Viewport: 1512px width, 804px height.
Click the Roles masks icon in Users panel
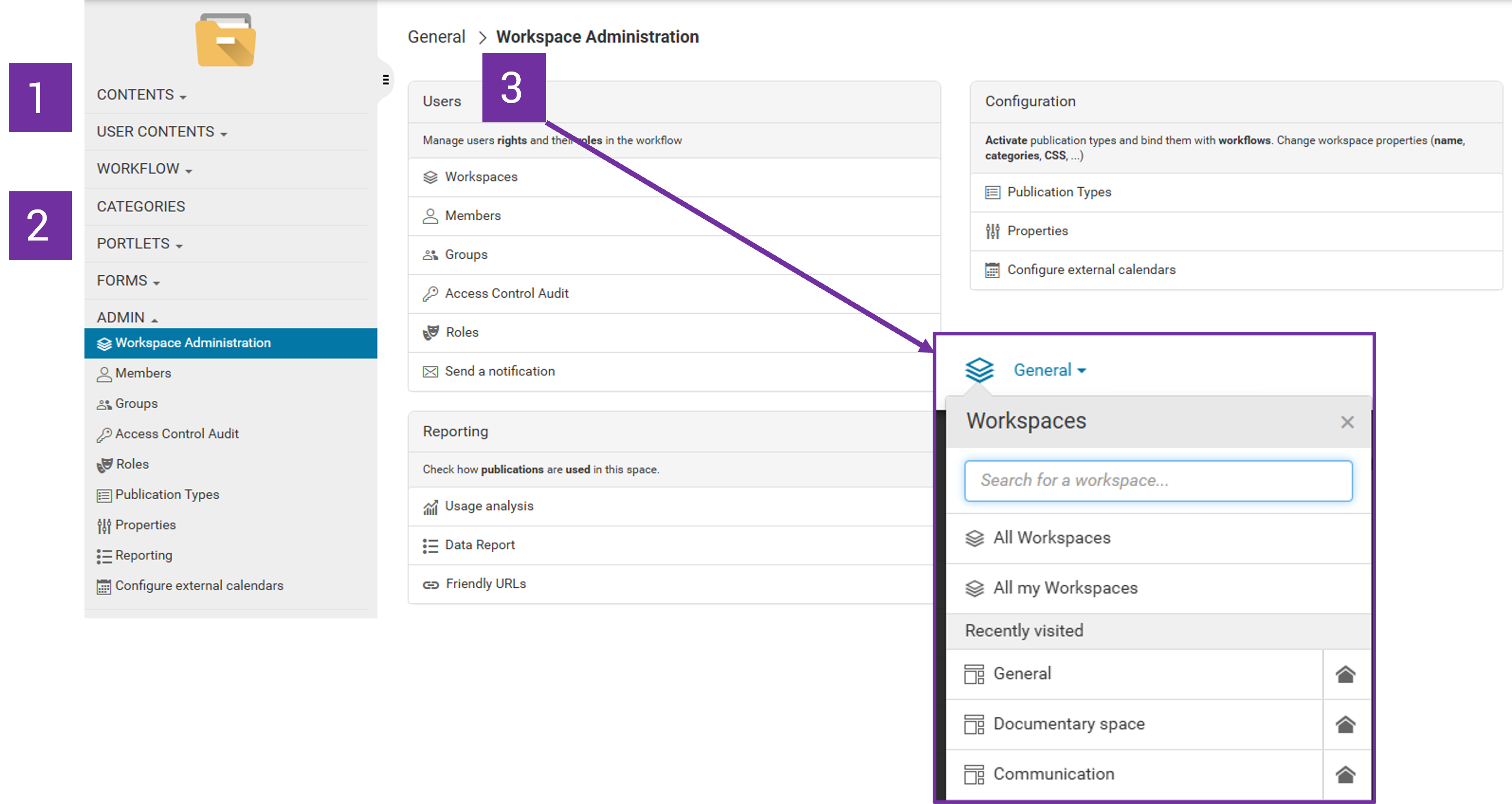click(431, 332)
